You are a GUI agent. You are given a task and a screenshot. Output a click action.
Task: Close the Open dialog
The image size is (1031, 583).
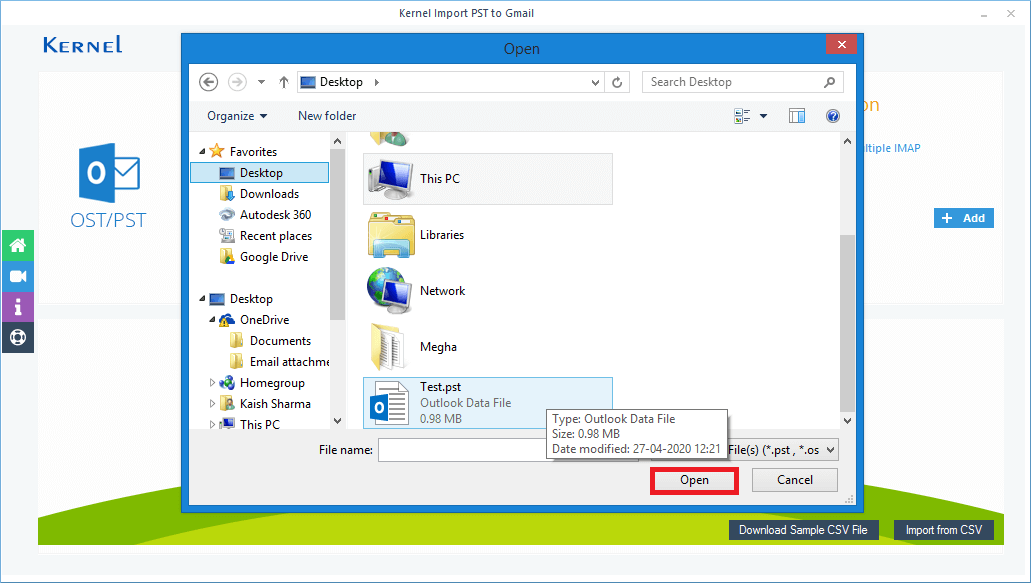pos(841,44)
